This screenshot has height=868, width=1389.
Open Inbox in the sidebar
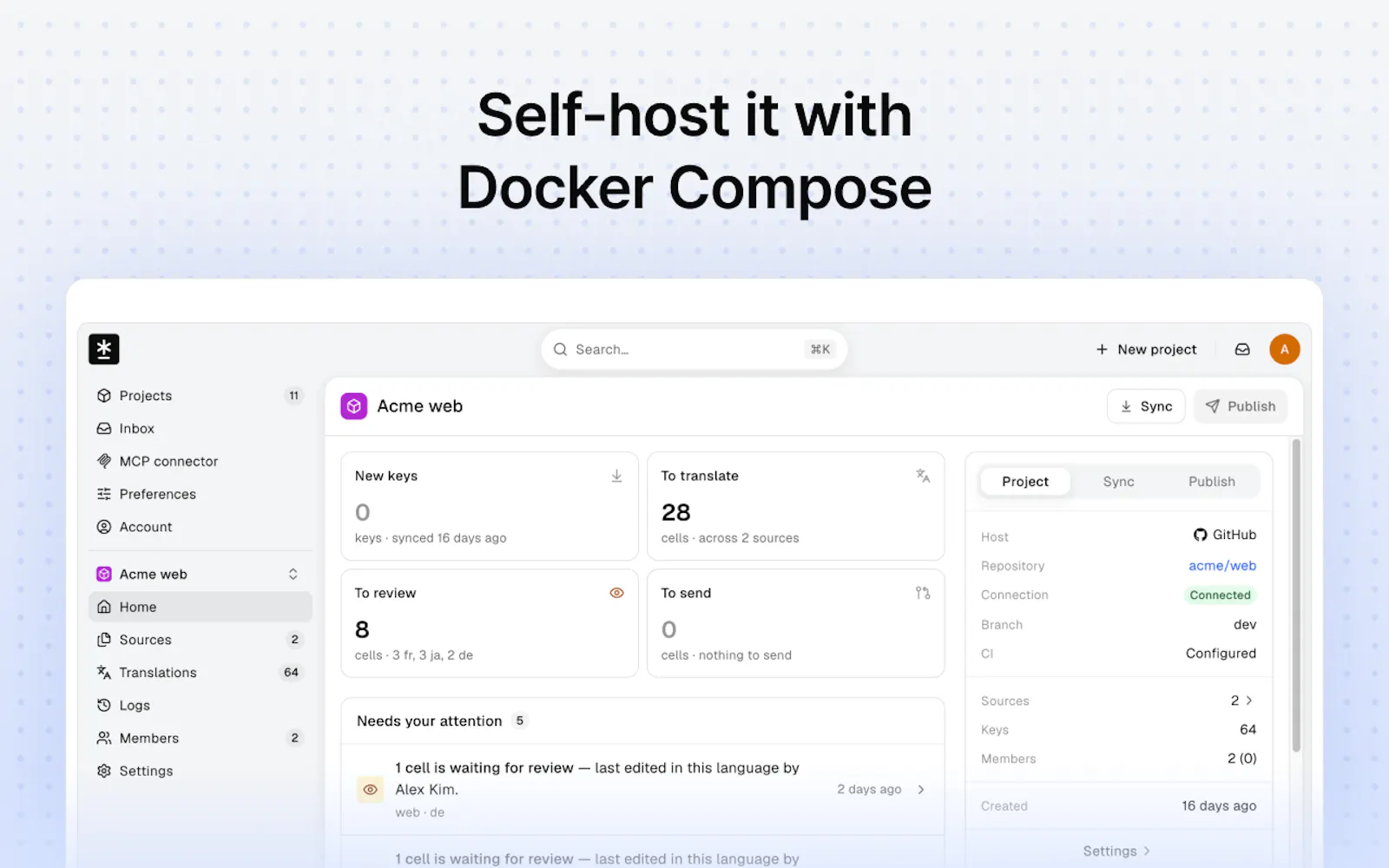click(x=200, y=429)
